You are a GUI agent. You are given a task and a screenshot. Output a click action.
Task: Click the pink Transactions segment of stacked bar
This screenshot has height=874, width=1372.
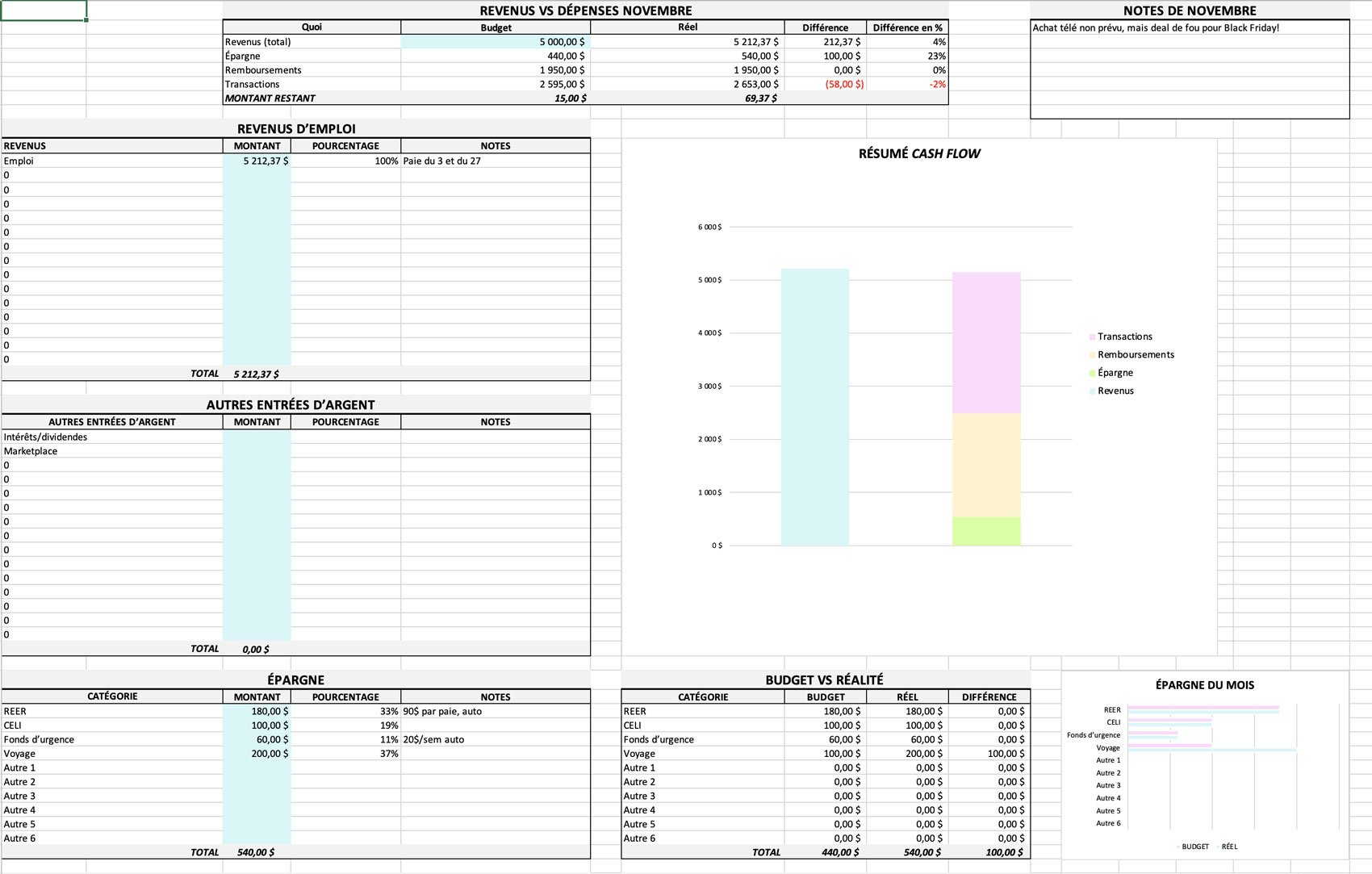point(986,343)
